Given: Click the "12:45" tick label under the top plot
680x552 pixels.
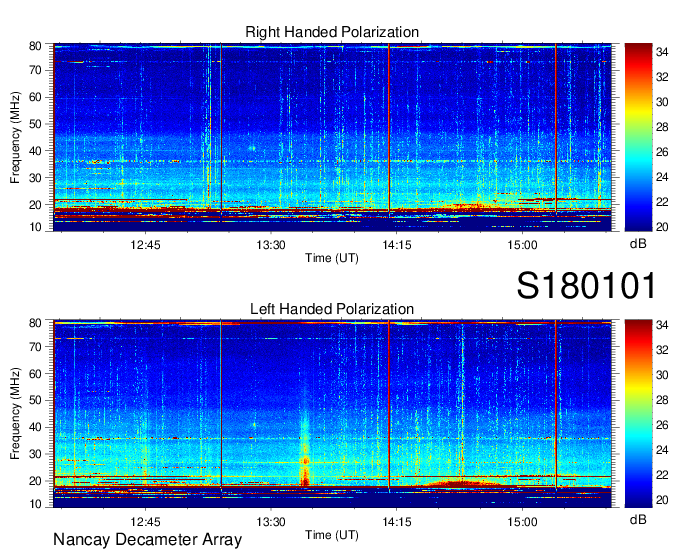Looking at the screenshot, I should click(x=145, y=245).
